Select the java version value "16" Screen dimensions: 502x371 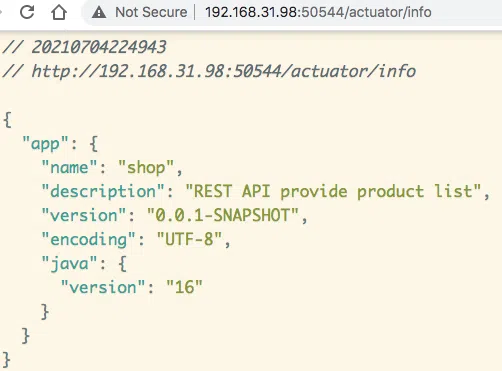click(x=184, y=287)
